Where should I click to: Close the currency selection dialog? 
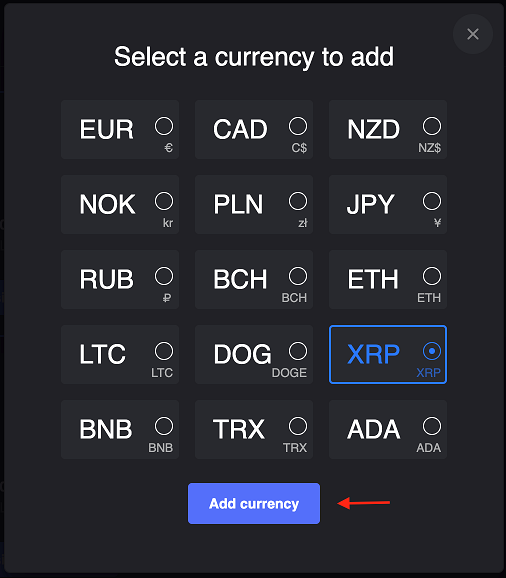472,34
